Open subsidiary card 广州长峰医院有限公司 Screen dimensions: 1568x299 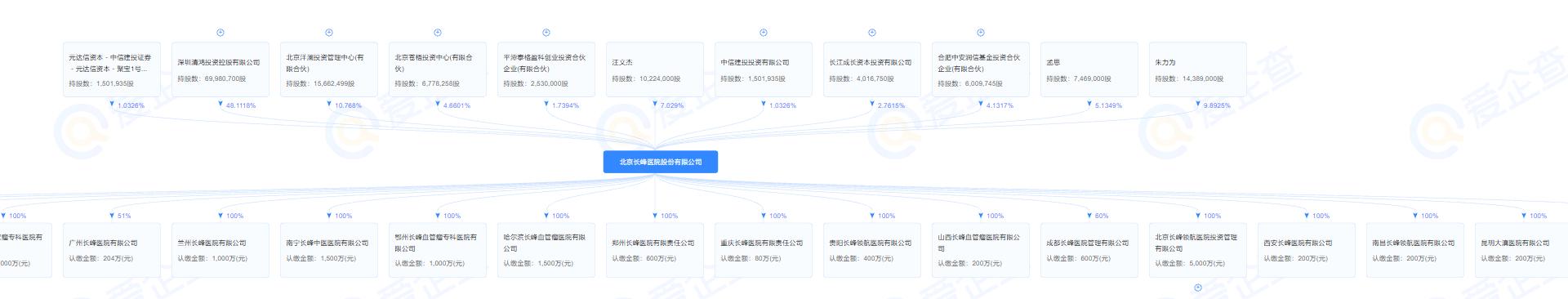[112, 250]
